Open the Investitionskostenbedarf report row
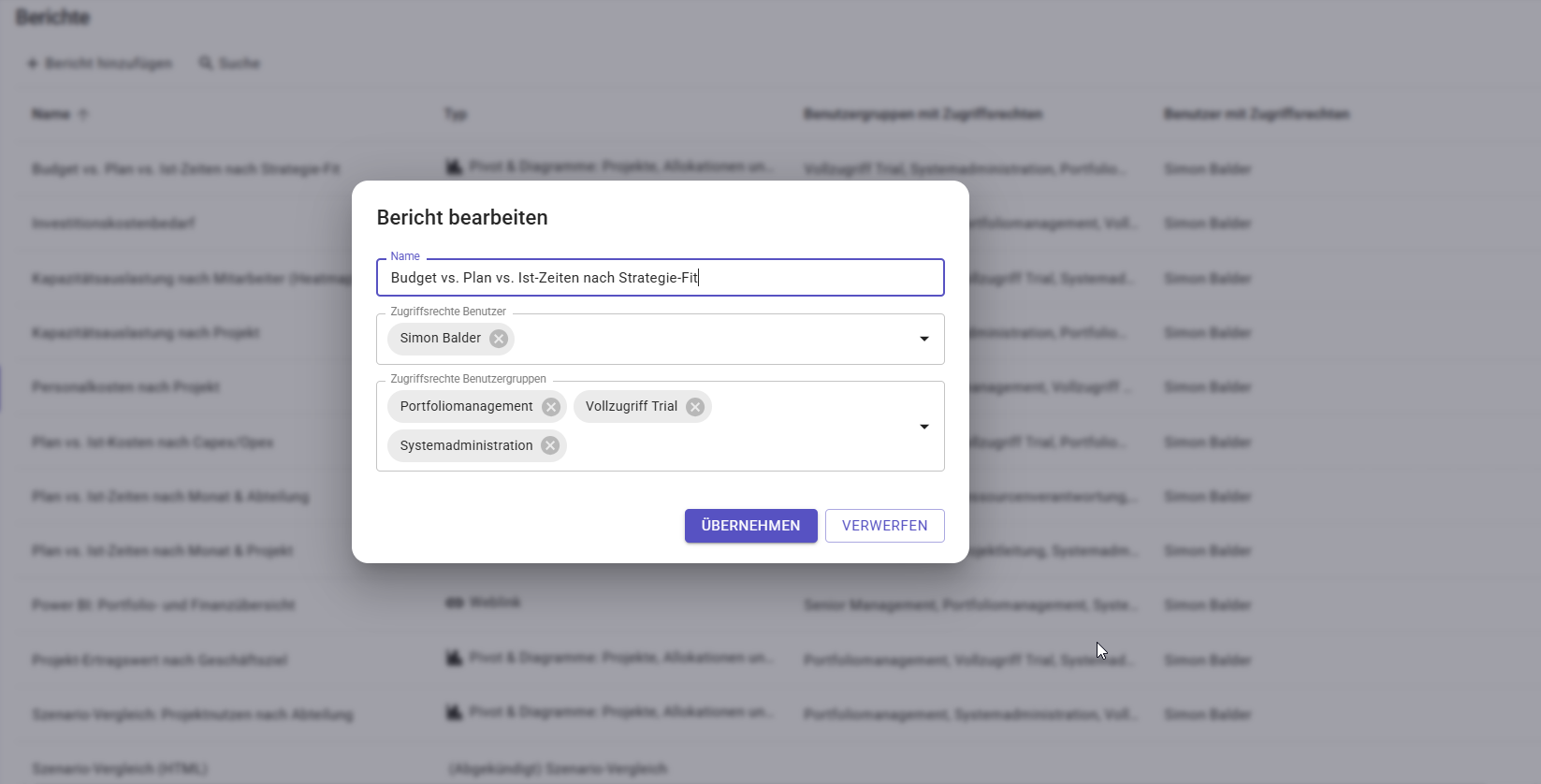Viewport: 1541px width, 784px height. tap(113, 224)
